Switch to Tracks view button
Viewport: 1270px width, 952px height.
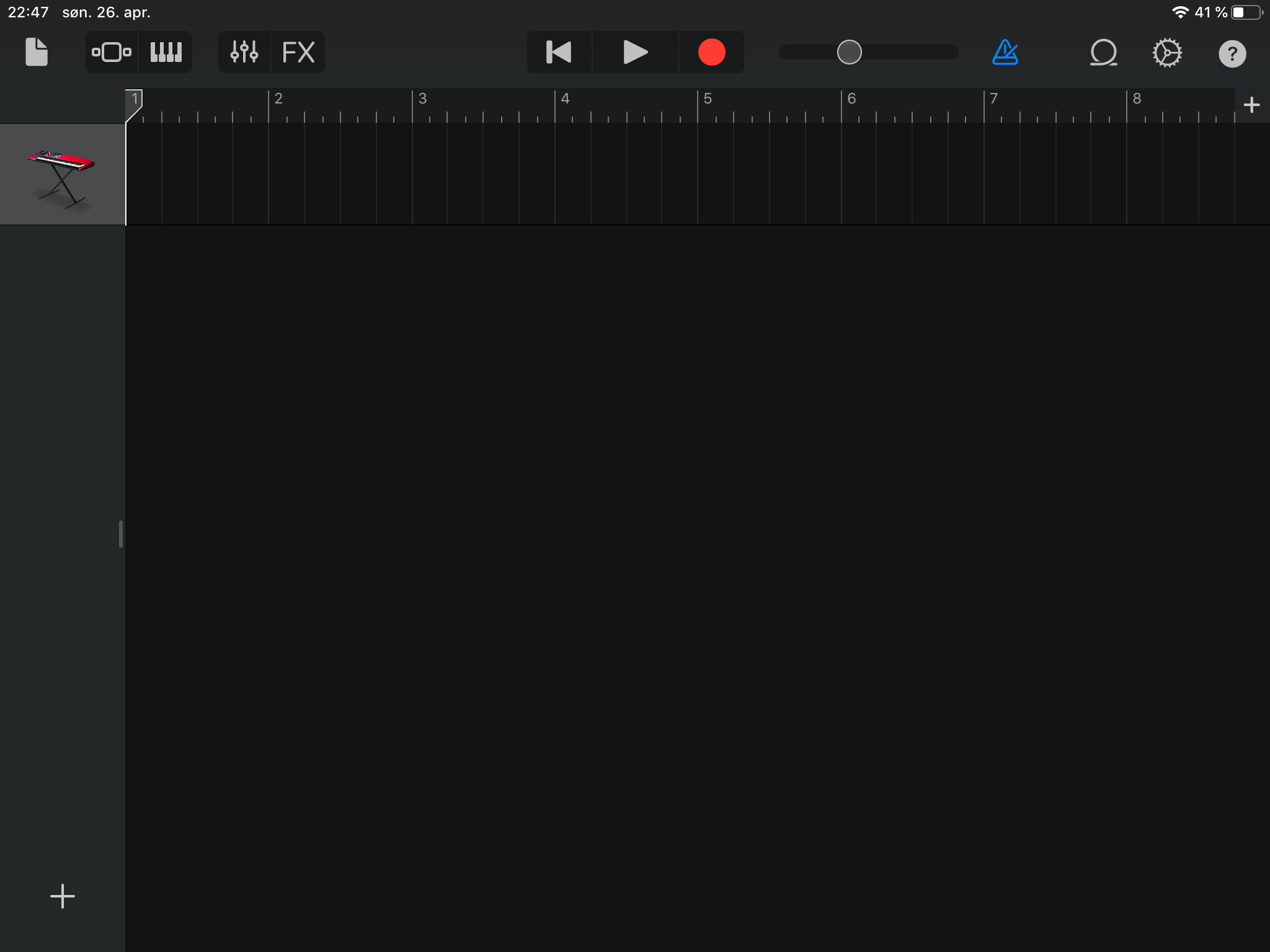pyautogui.click(x=112, y=52)
